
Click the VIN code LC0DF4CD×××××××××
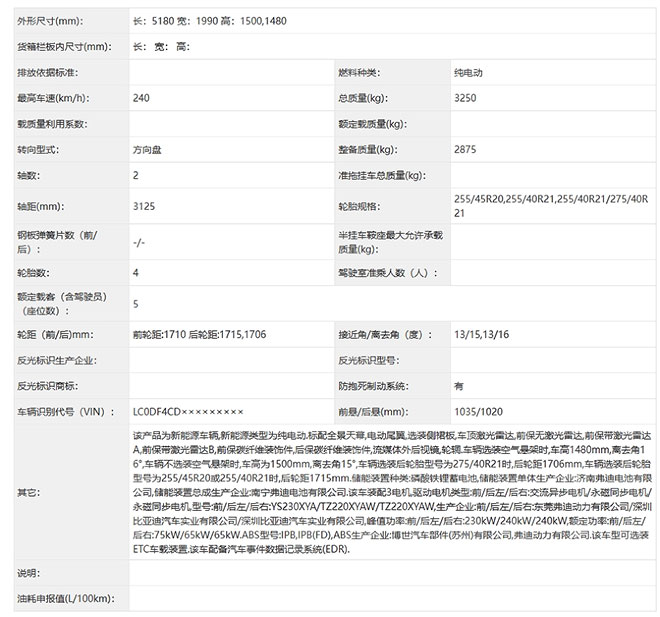click(187, 411)
